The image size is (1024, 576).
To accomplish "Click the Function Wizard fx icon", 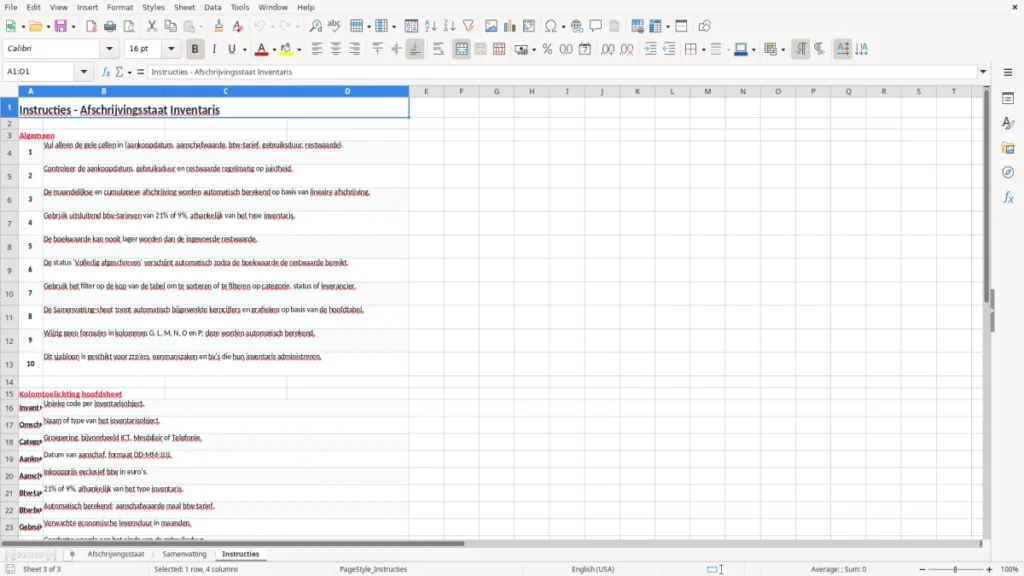I will (x=106, y=72).
